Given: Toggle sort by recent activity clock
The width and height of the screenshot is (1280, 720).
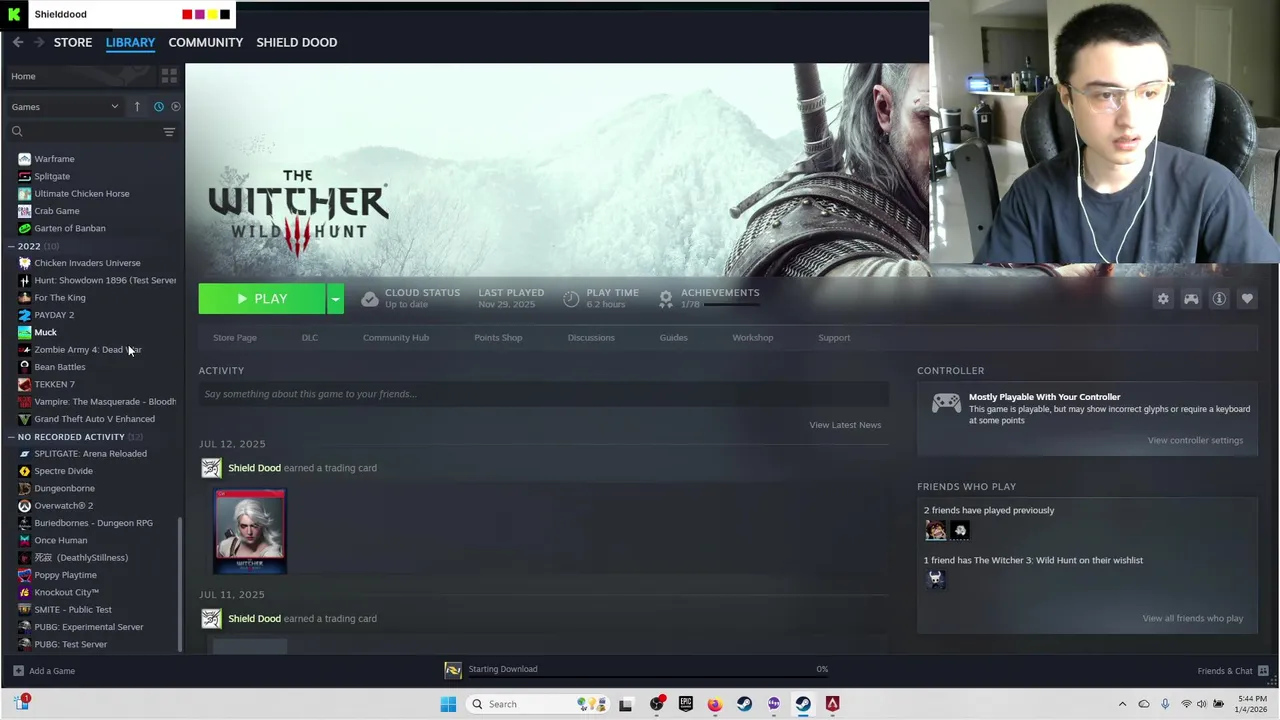Looking at the screenshot, I should [x=158, y=106].
